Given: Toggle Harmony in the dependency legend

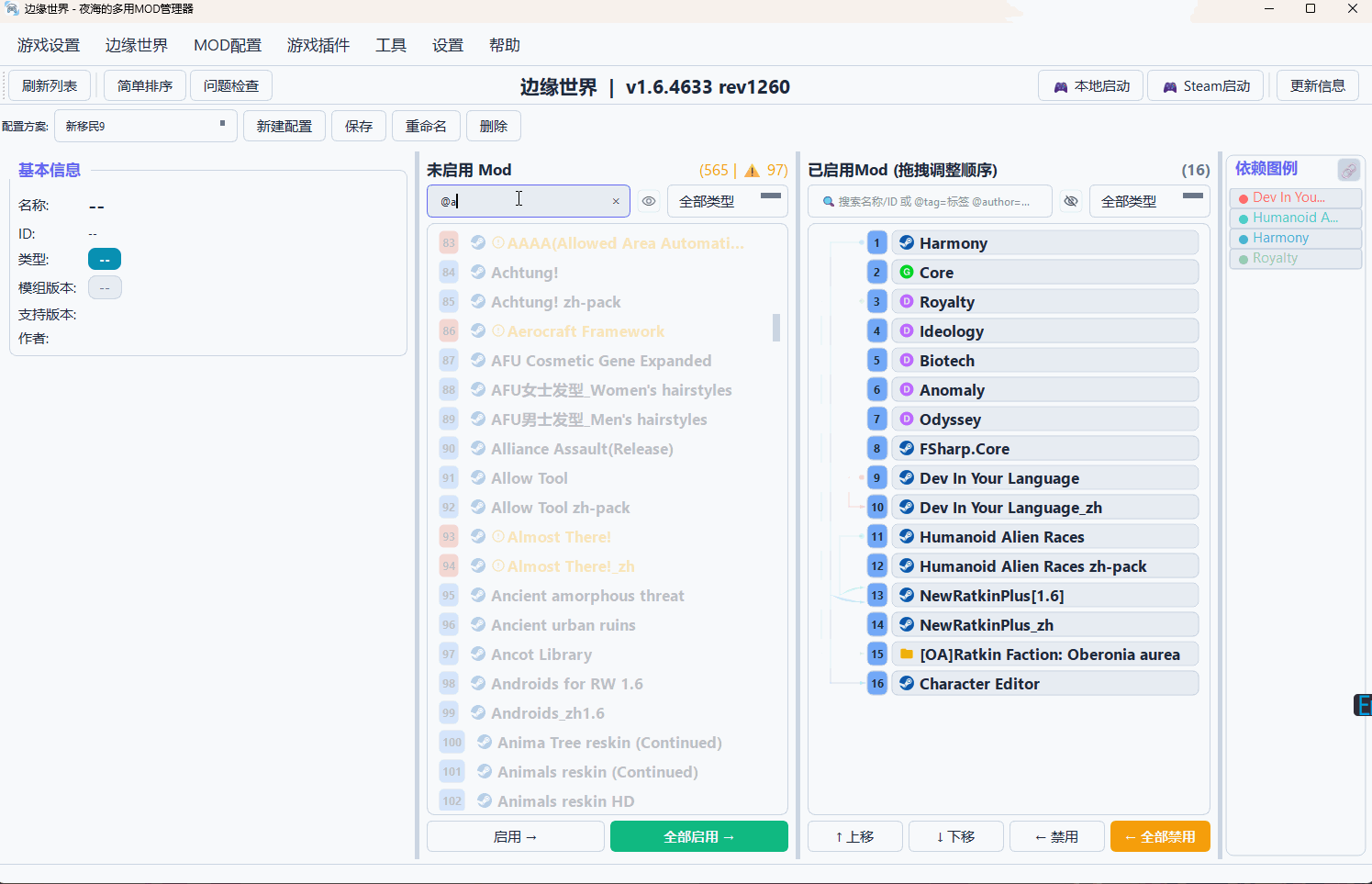Looking at the screenshot, I should point(1295,237).
